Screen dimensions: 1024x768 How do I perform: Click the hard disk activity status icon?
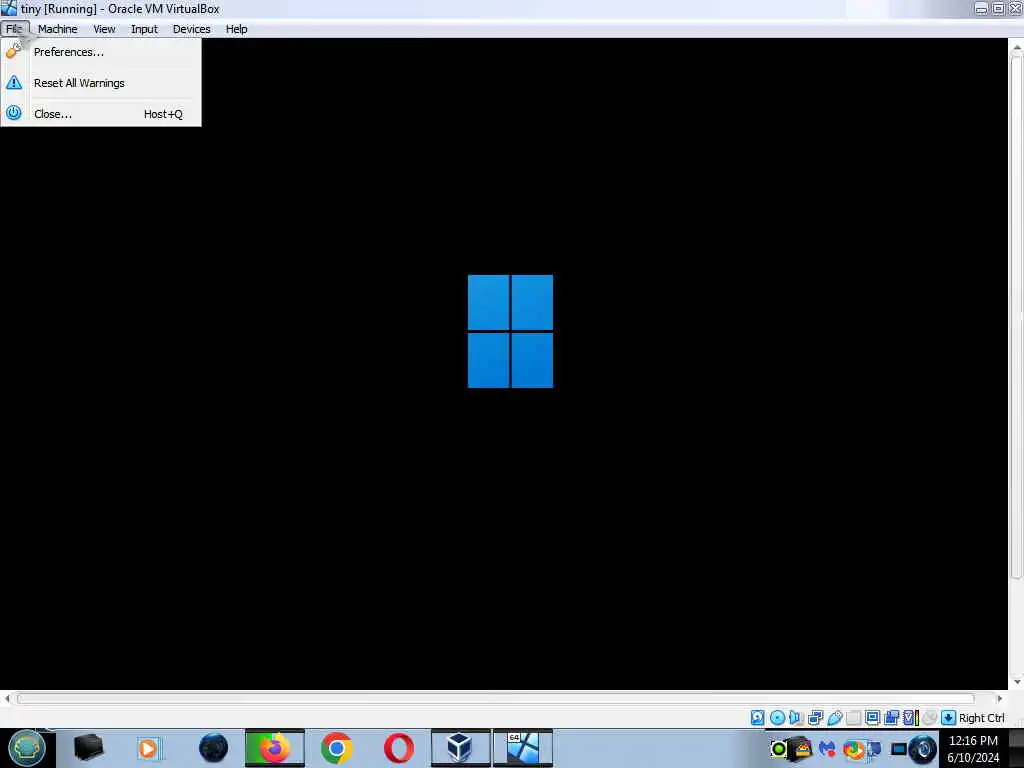757,718
